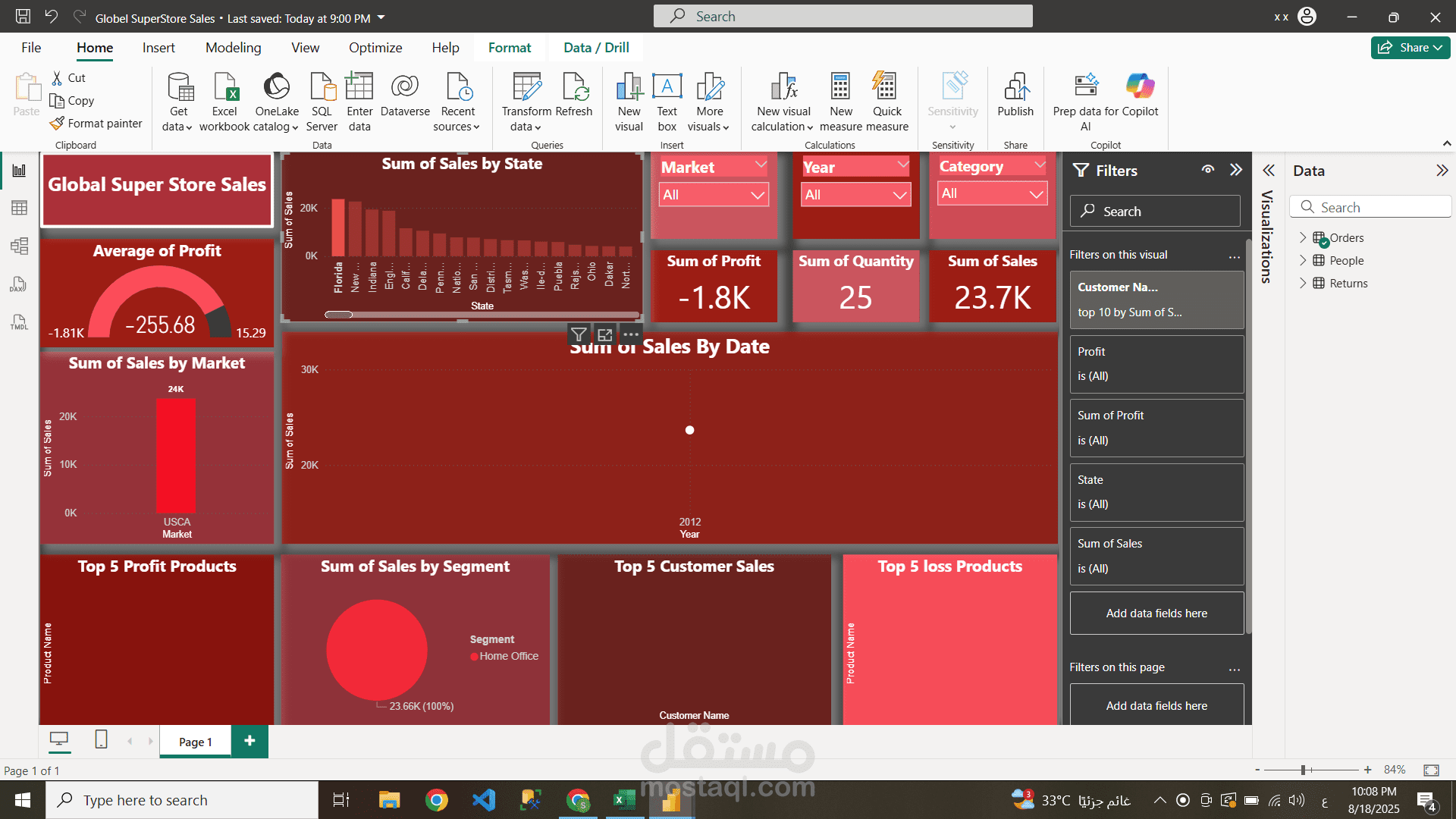
Task: Click the Data pane search field
Action: pos(1370,207)
